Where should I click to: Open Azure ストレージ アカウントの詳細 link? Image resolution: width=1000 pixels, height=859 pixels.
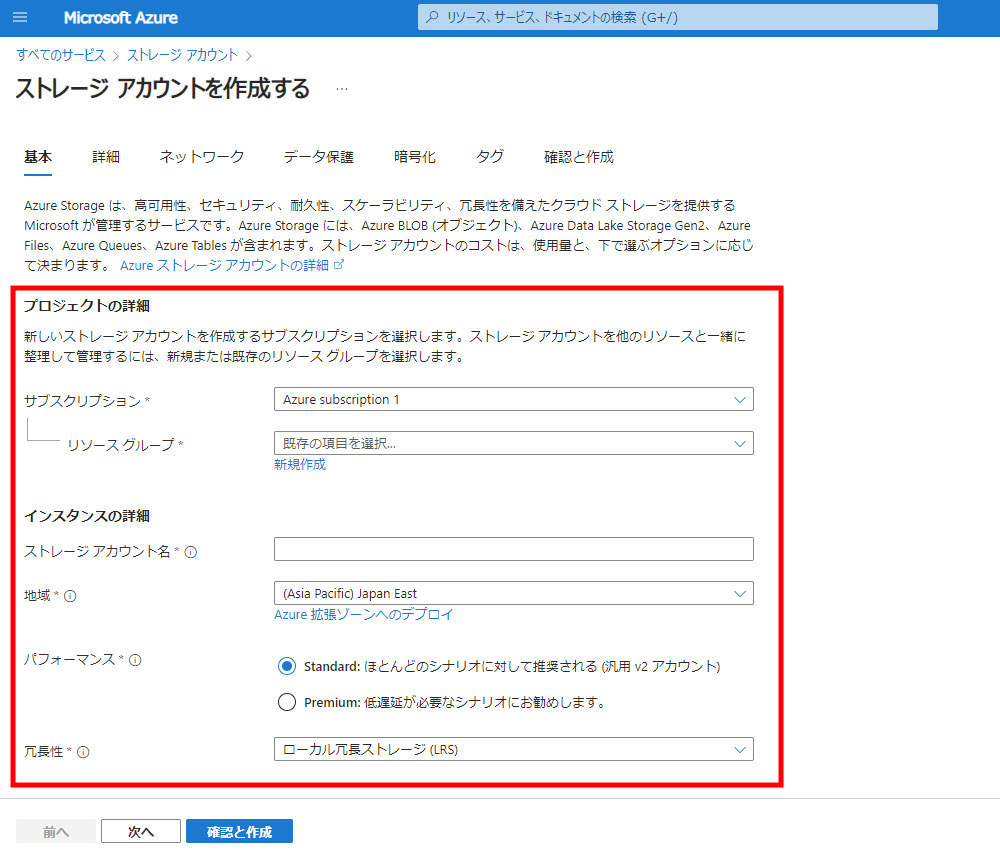click(232, 265)
